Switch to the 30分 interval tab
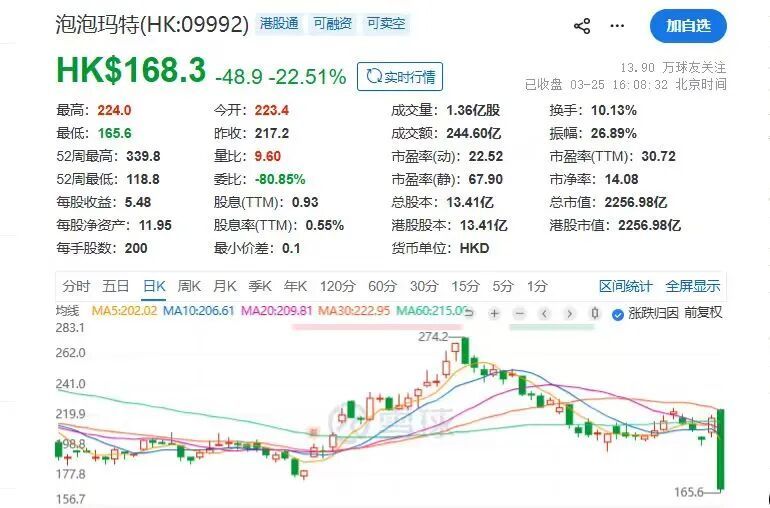This screenshot has width=770, height=508. click(x=424, y=285)
